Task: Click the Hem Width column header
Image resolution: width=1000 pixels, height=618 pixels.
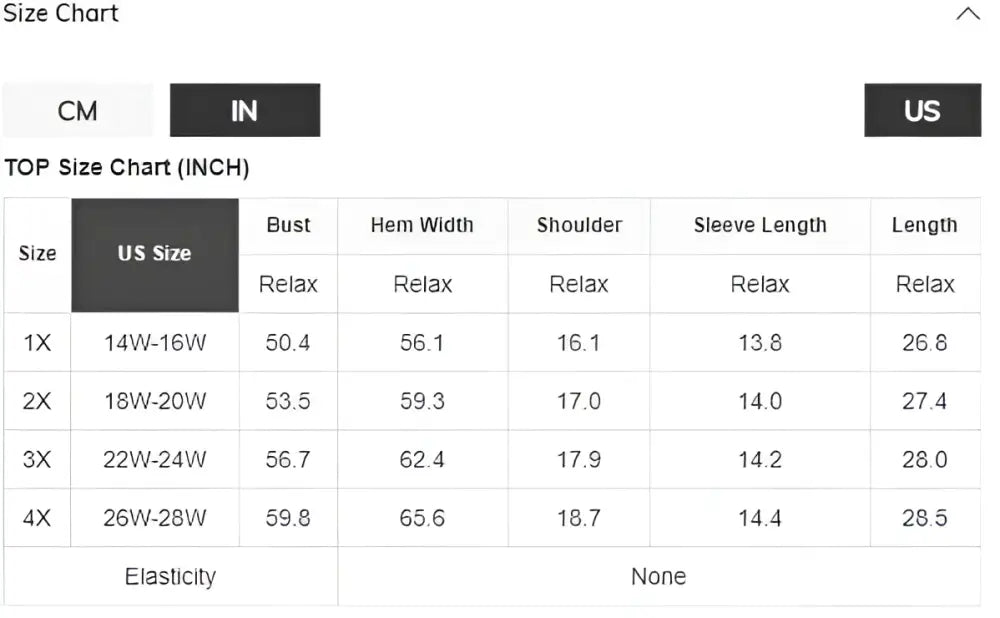Action: 422,226
